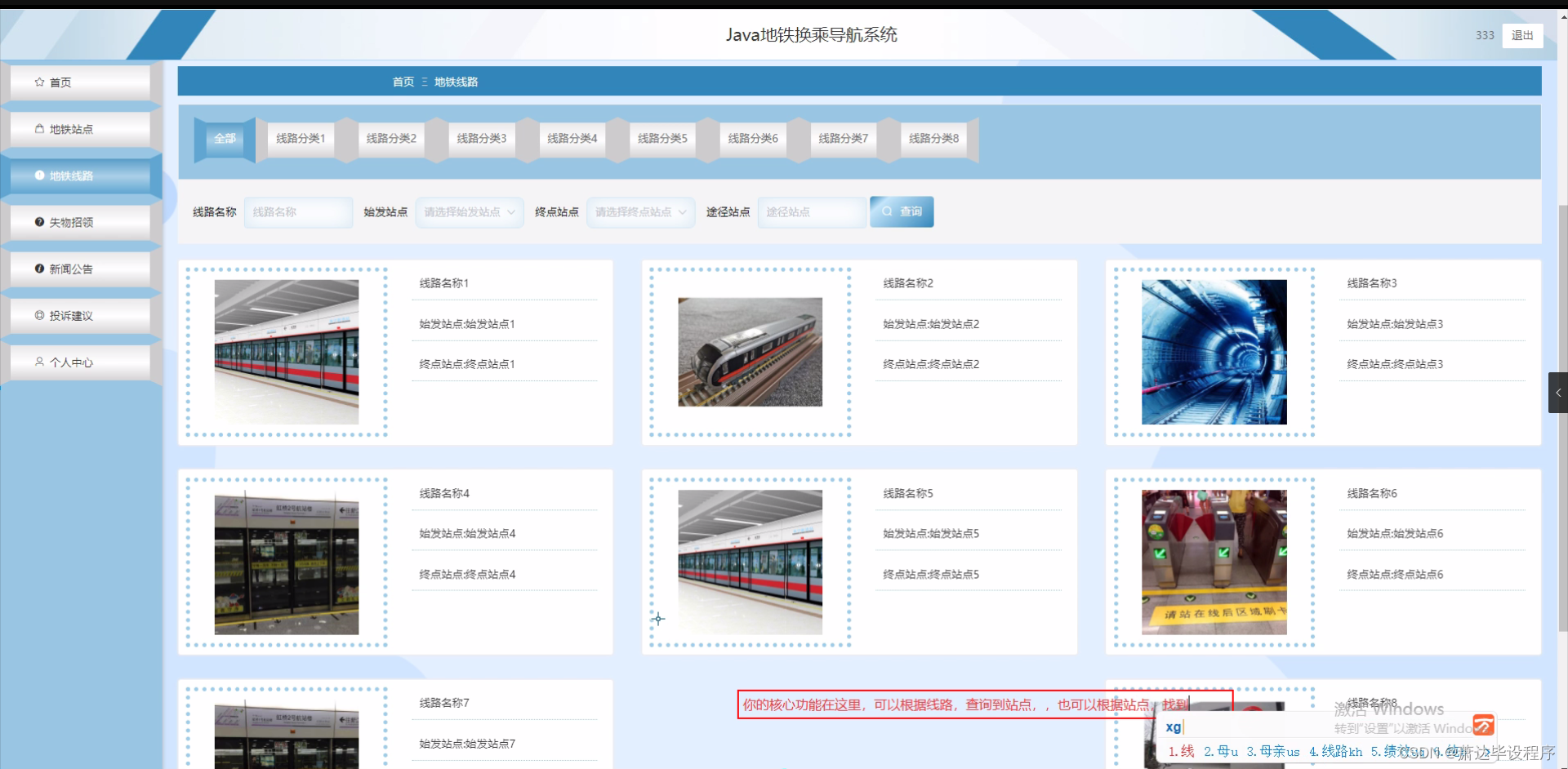Screen dimensions: 1568x769
Task: Open the 投诉建议 sidebar menu item
Action: [x=80, y=315]
